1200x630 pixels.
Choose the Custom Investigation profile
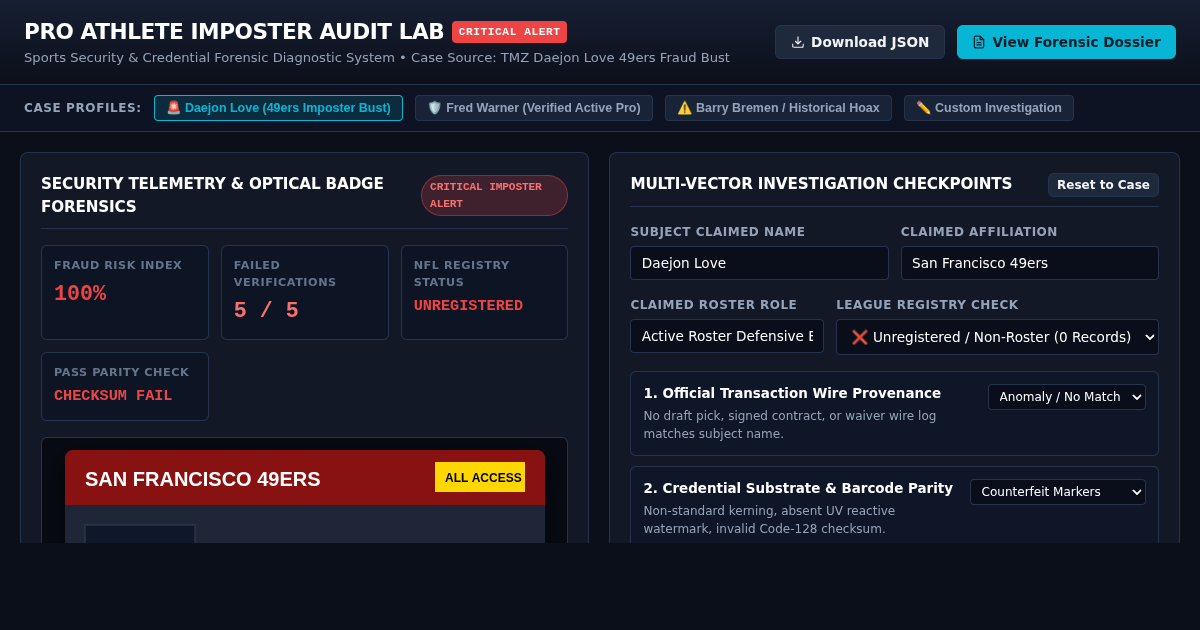coord(989,108)
